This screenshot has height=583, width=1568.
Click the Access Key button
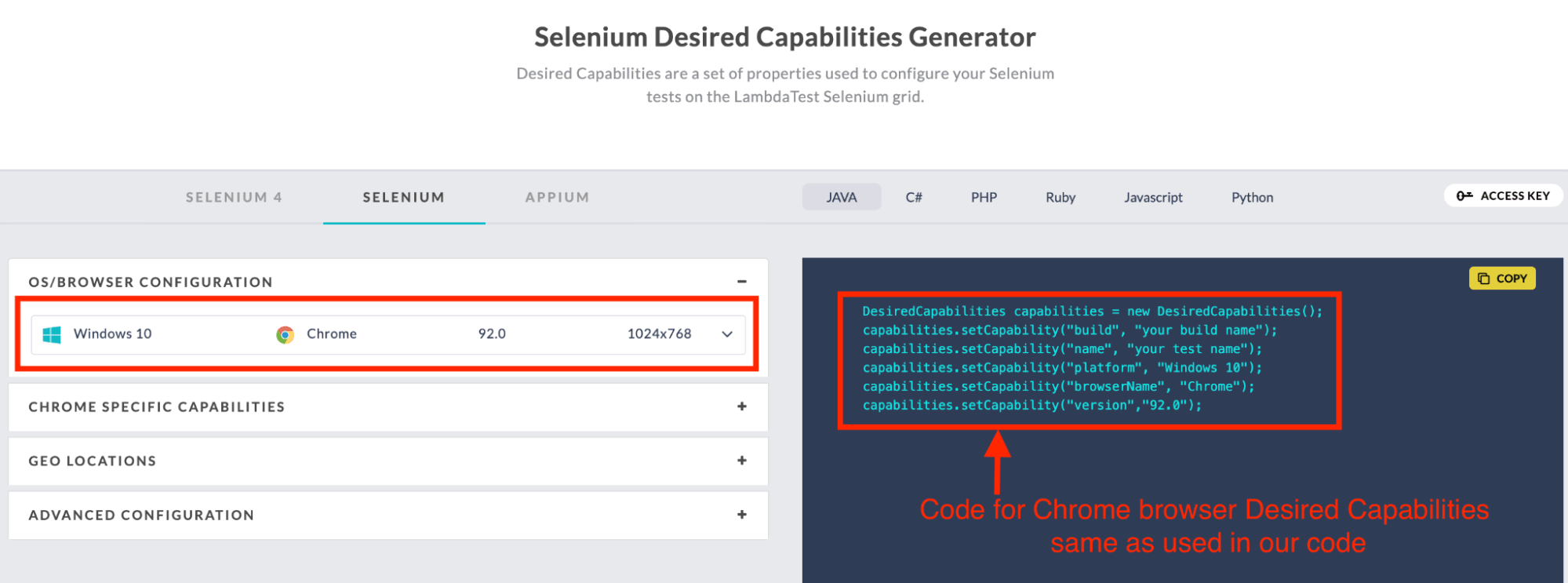click(x=1503, y=195)
